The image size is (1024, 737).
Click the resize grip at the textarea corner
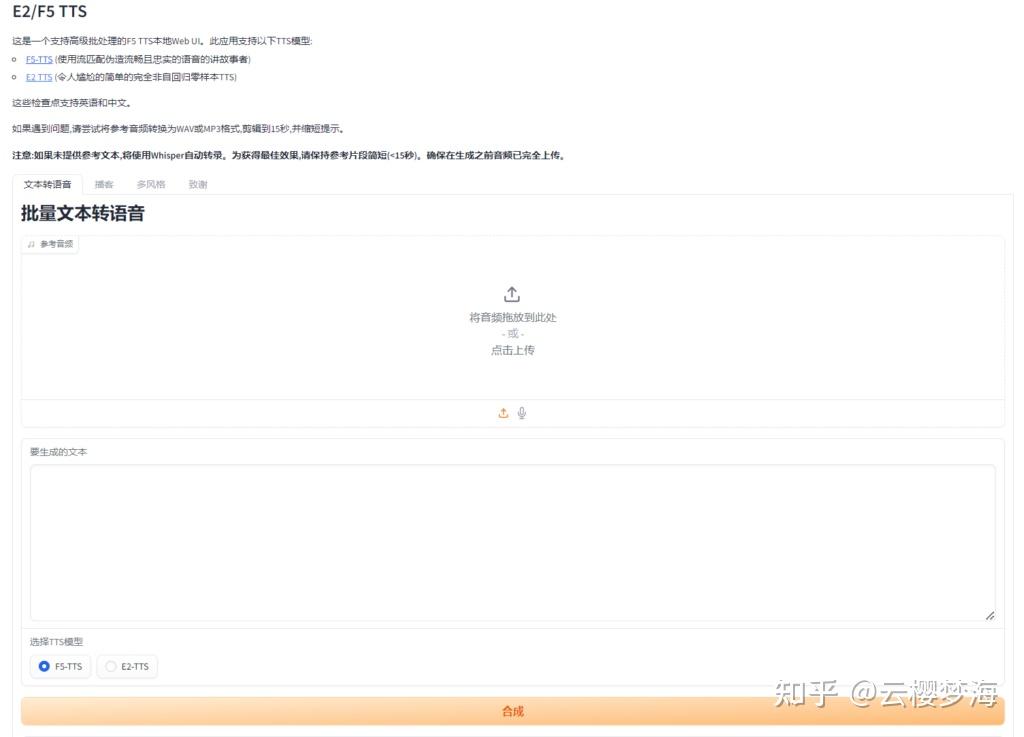[x=990, y=615]
